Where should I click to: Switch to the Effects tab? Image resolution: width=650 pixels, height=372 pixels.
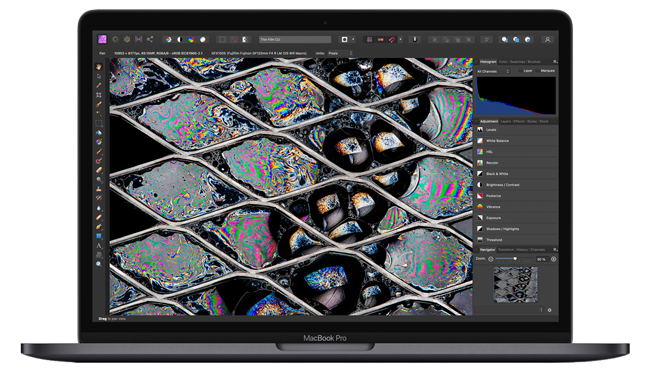(x=519, y=122)
